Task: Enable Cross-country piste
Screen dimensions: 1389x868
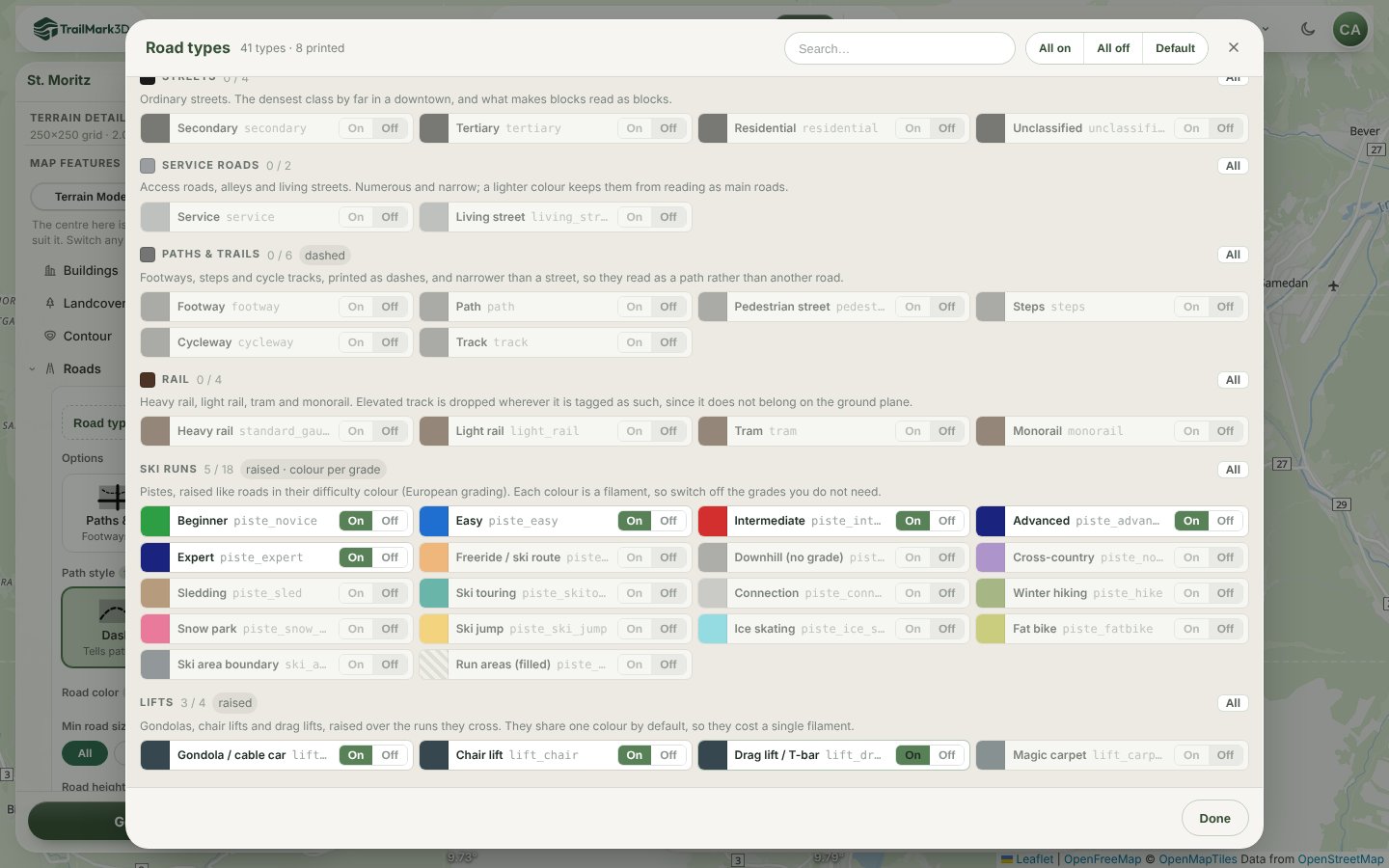Action: (x=1191, y=557)
